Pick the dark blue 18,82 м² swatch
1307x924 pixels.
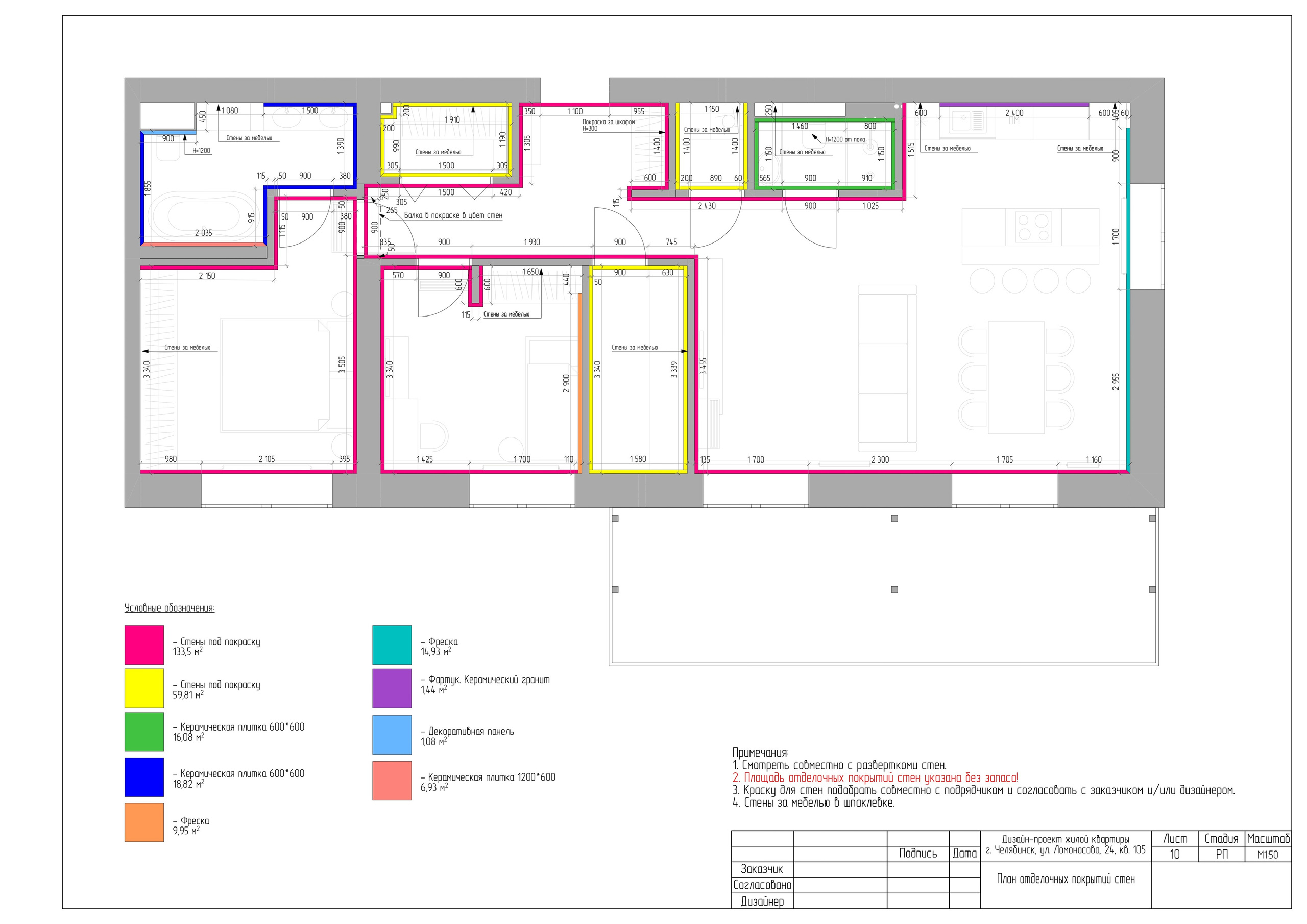pyautogui.click(x=144, y=776)
